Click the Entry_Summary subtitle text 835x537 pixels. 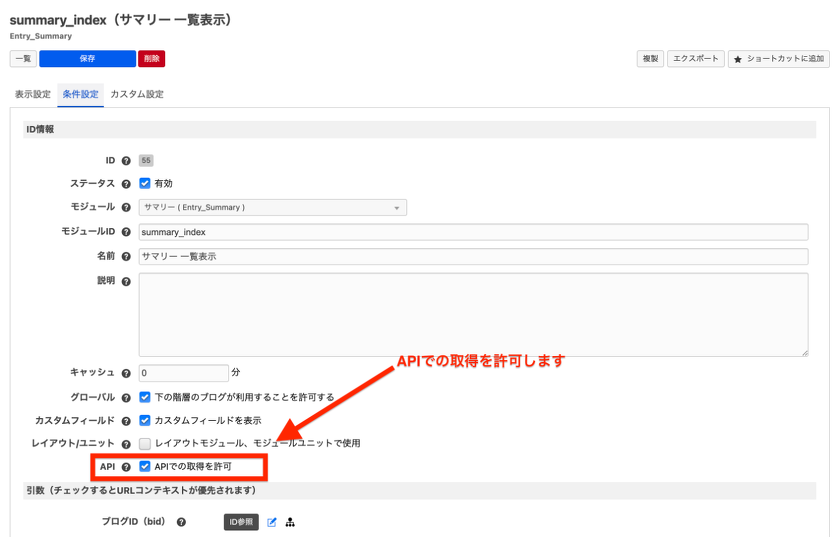pyautogui.click(x=40, y=36)
